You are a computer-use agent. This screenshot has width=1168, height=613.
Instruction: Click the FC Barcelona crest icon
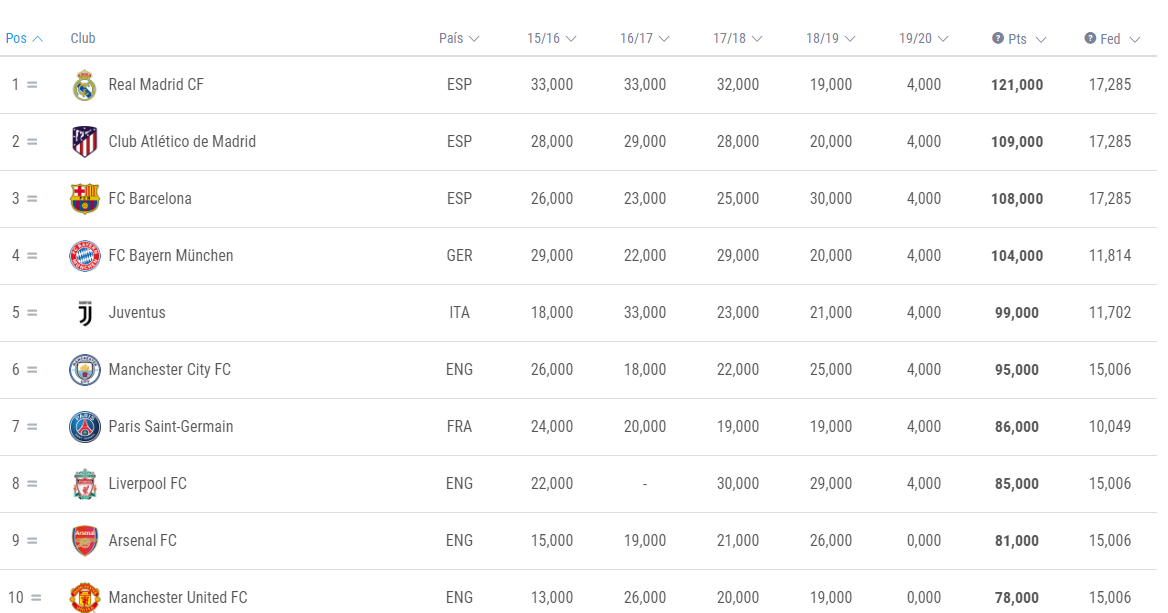click(x=85, y=199)
